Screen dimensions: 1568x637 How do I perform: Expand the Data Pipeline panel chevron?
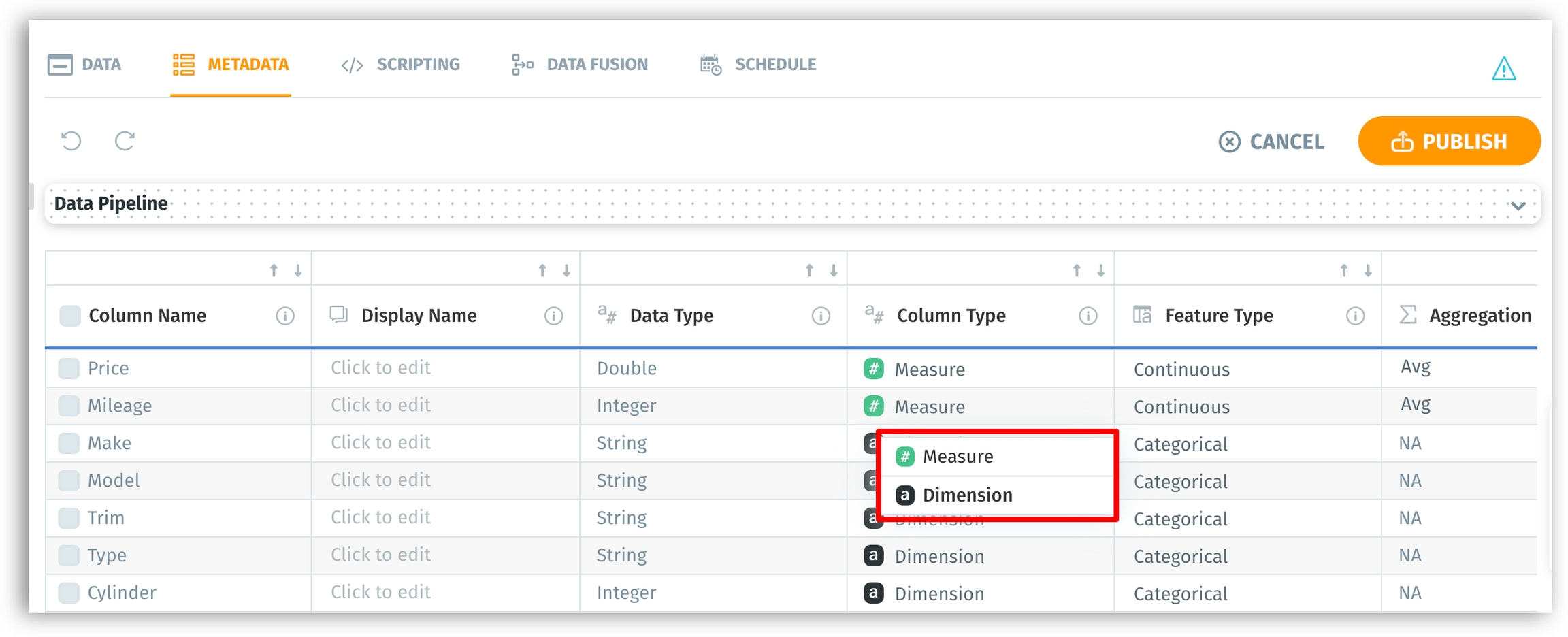(1518, 206)
